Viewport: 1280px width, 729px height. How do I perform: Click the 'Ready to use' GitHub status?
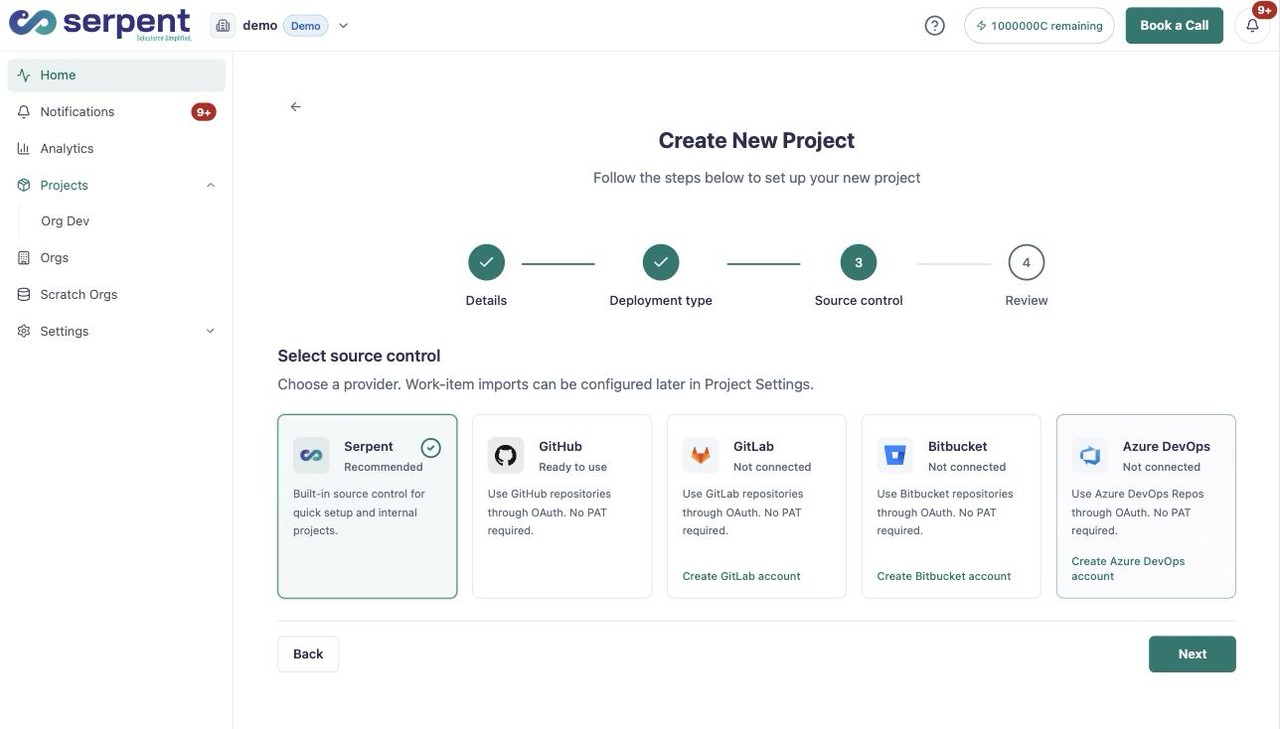[573, 467]
